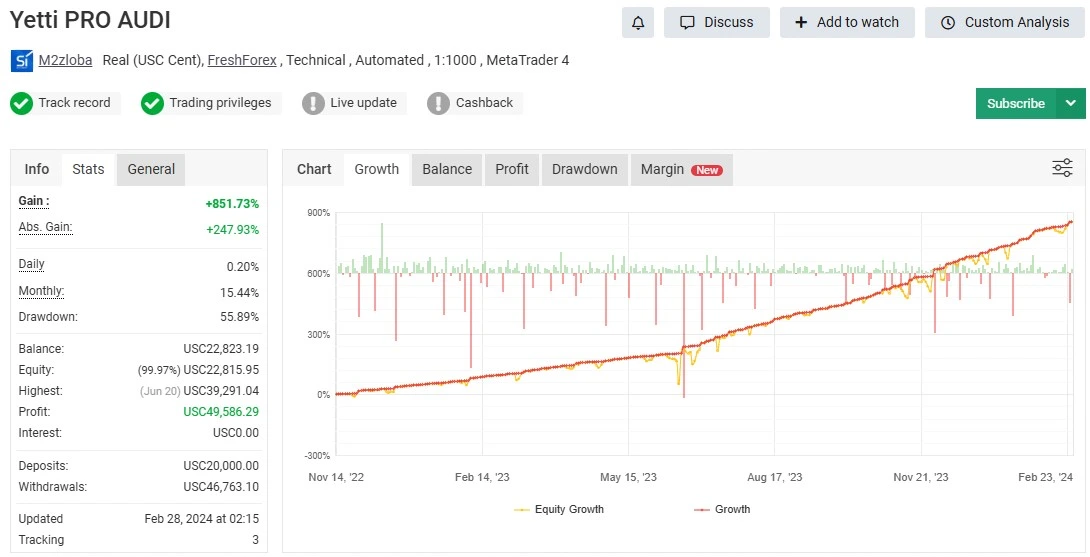Expand the Subscribe dropdown arrow
The width and height of the screenshot is (1090, 557).
pyautogui.click(x=1071, y=103)
